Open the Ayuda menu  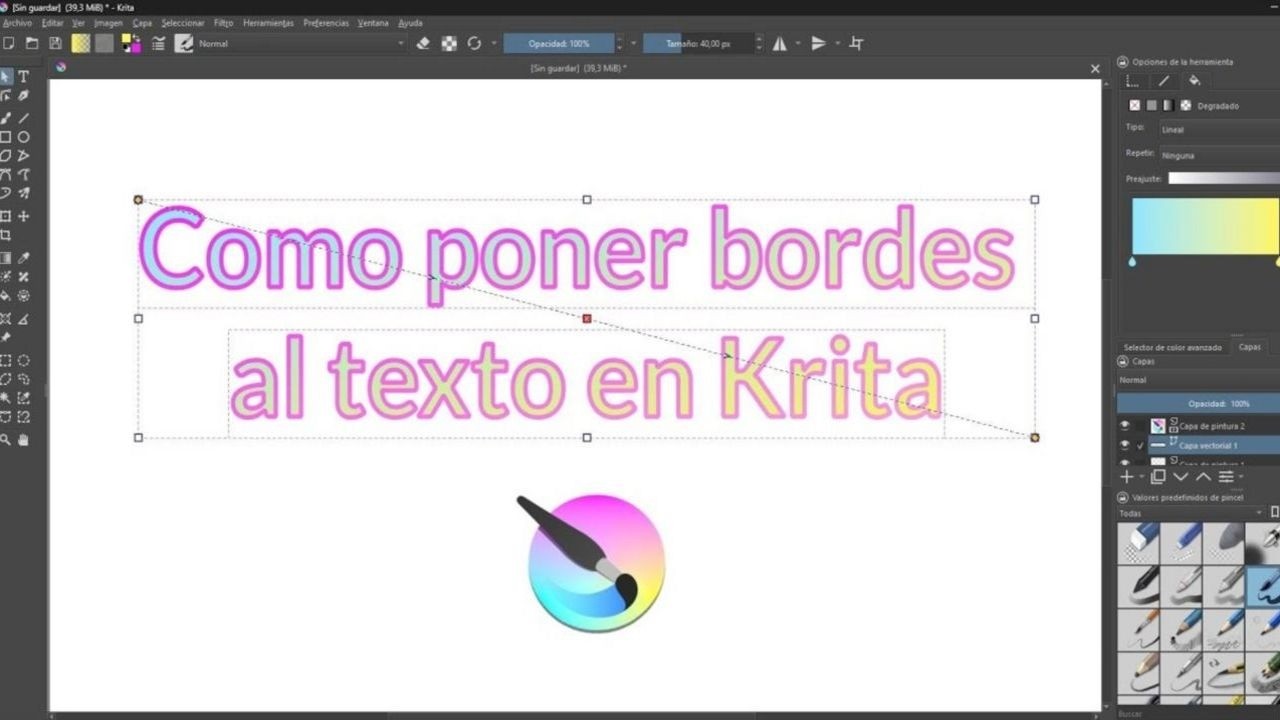click(410, 22)
